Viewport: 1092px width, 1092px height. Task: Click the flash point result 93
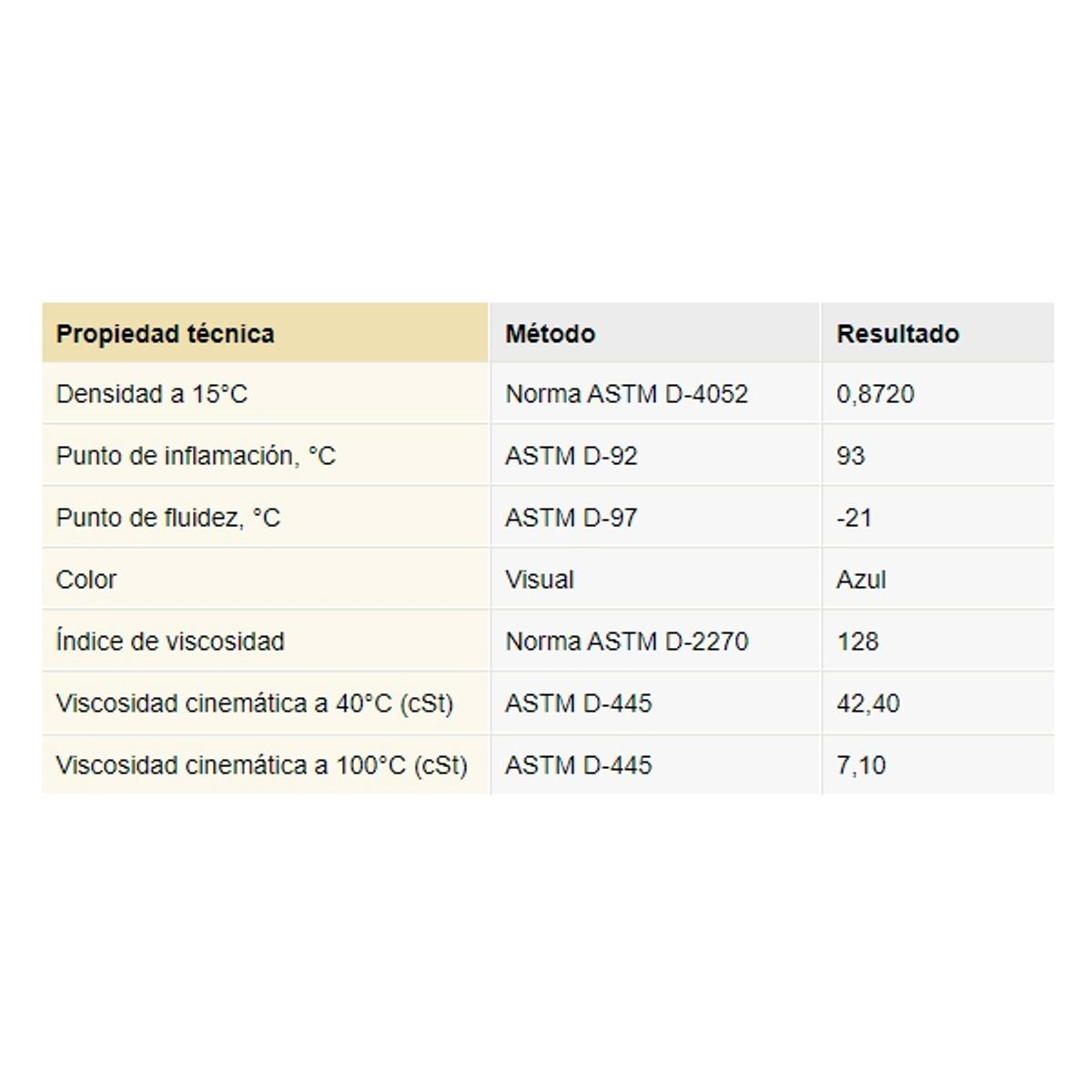[850, 456]
